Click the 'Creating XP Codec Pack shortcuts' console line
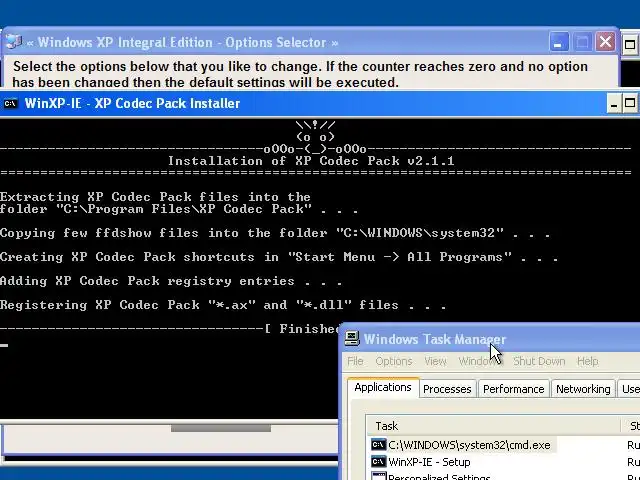 click(279, 257)
